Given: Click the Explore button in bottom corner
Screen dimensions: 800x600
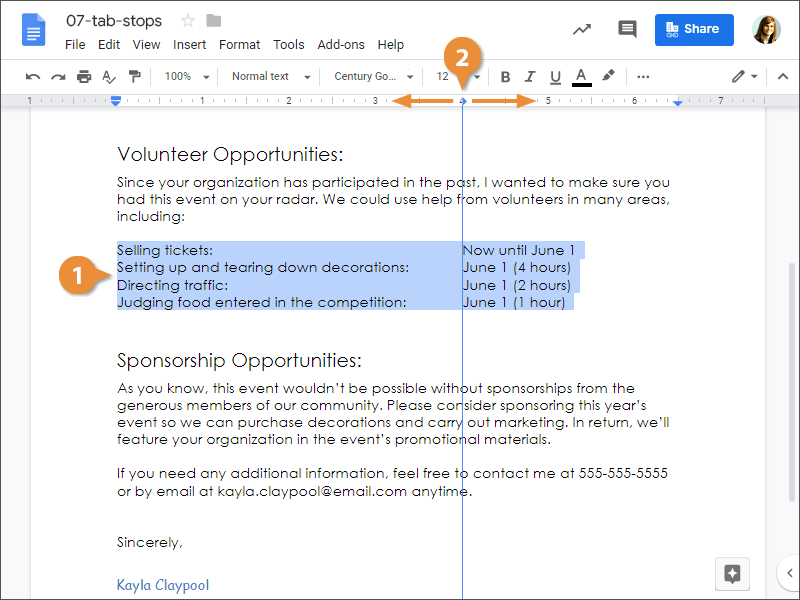Looking at the screenshot, I should pos(732,573).
